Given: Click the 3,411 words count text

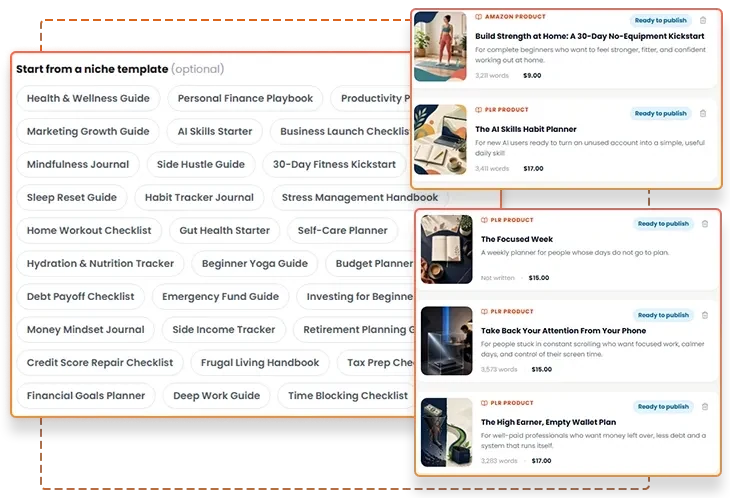Looking at the screenshot, I should point(492,168).
